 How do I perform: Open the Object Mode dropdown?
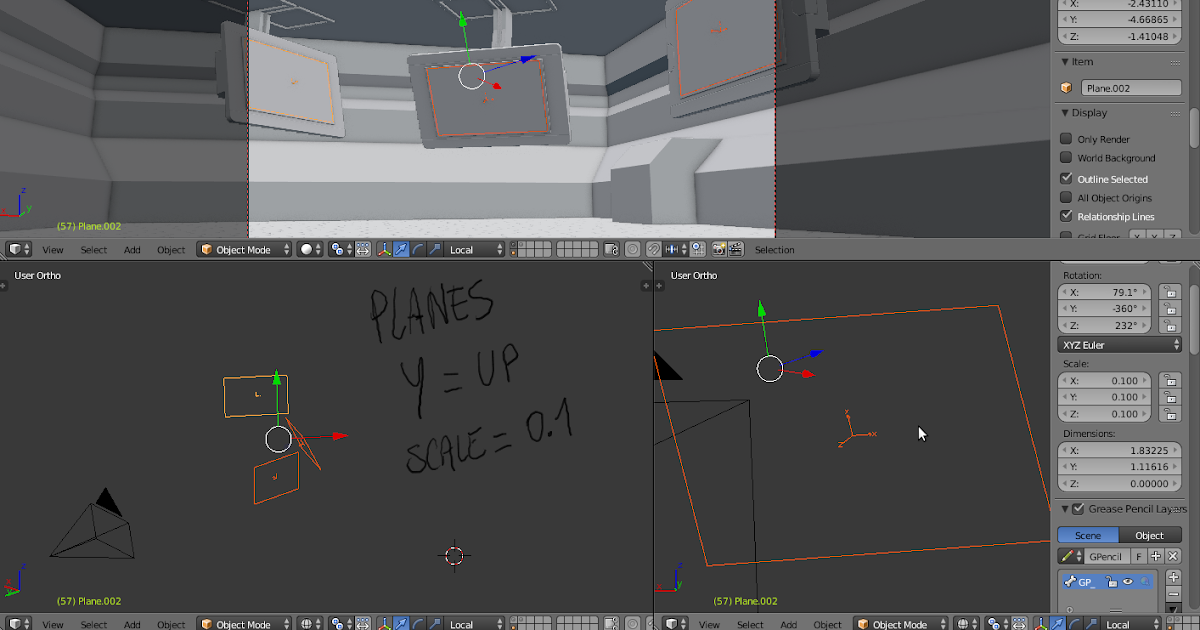coord(243,249)
